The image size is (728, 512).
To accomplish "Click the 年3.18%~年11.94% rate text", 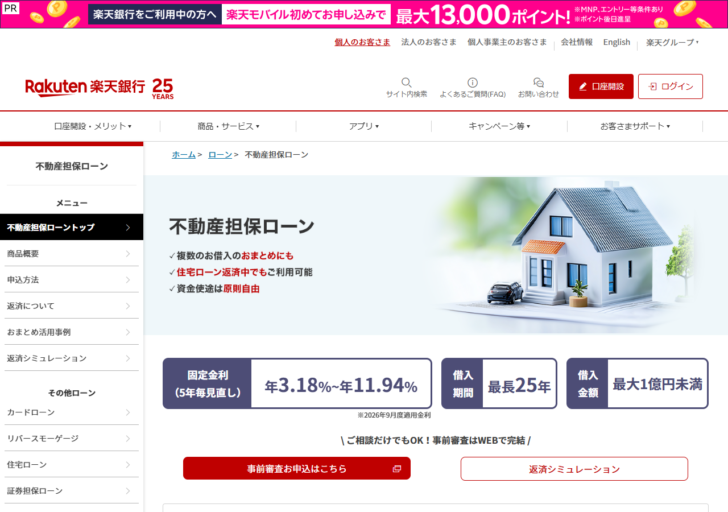I will click(341, 385).
